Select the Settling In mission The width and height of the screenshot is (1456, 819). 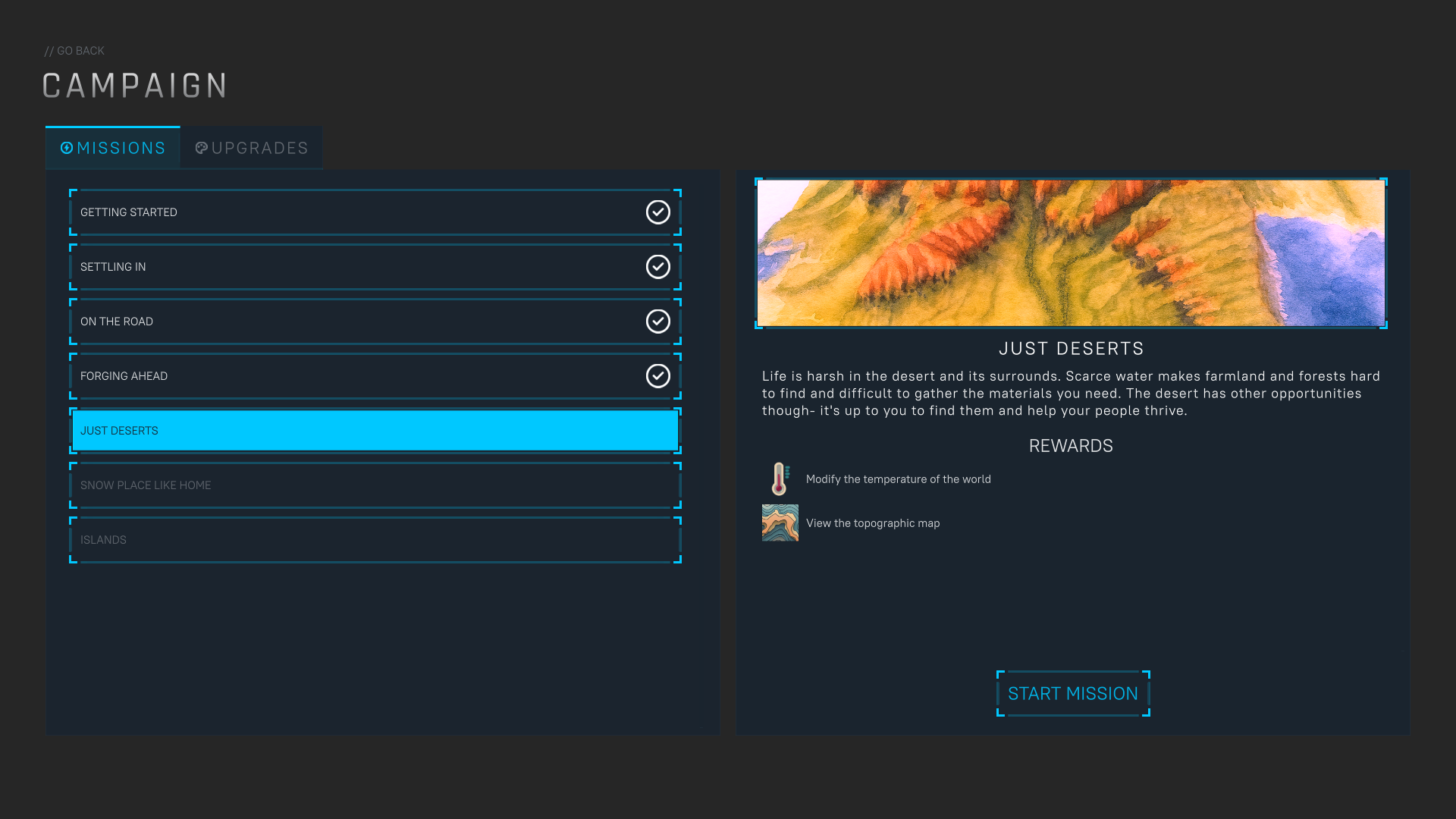point(375,267)
